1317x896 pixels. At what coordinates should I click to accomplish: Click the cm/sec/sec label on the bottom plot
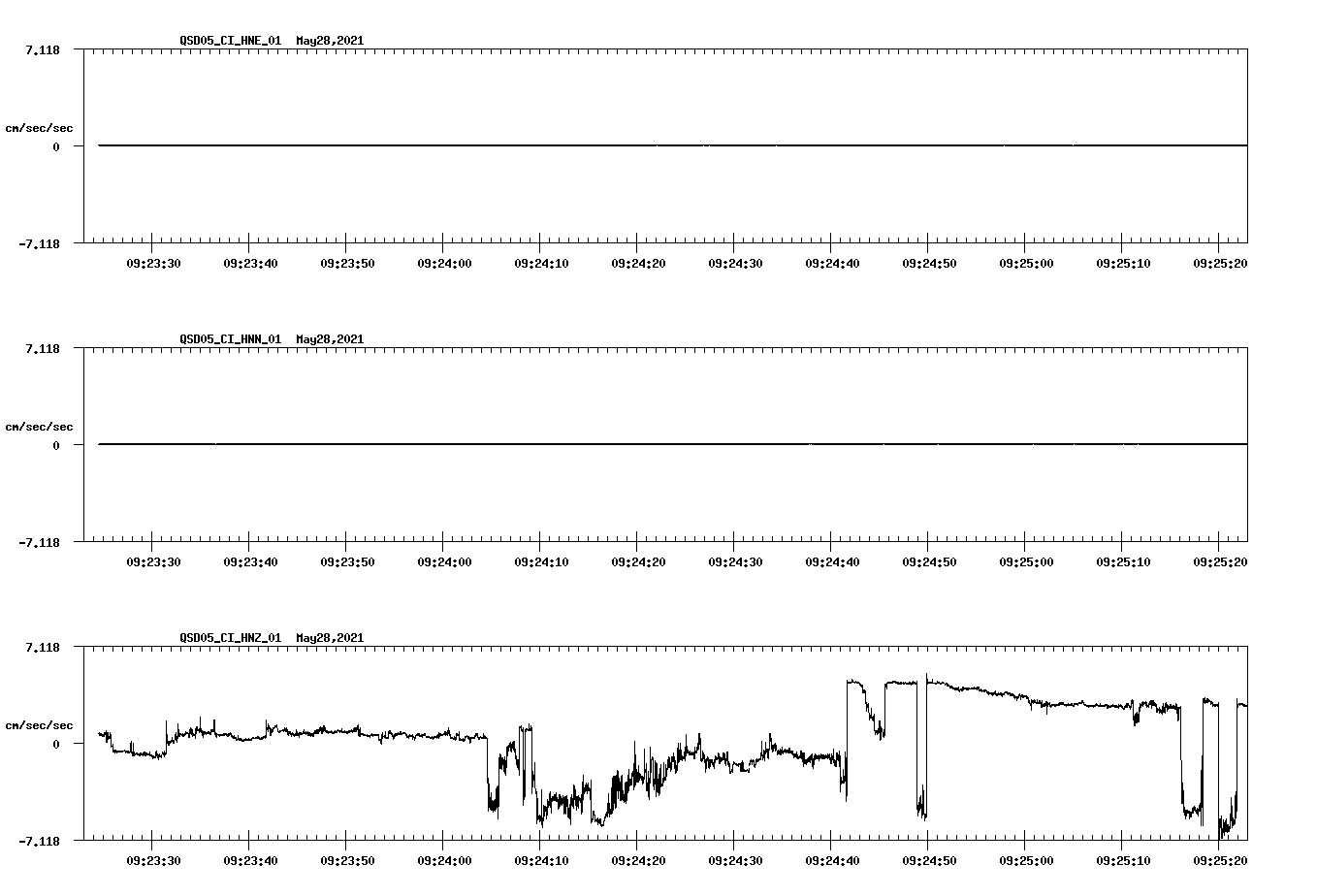[40, 725]
